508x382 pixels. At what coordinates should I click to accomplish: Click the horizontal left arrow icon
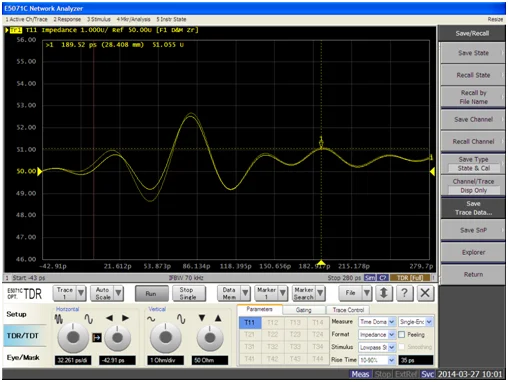click(109, 318)
